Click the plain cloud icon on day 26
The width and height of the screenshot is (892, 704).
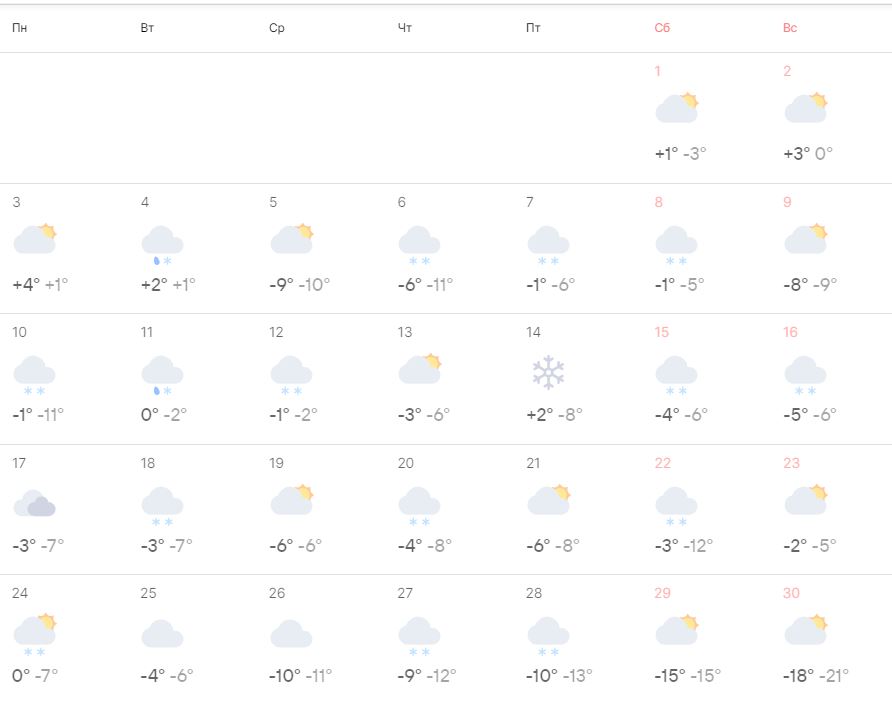[x=291, y=633]
